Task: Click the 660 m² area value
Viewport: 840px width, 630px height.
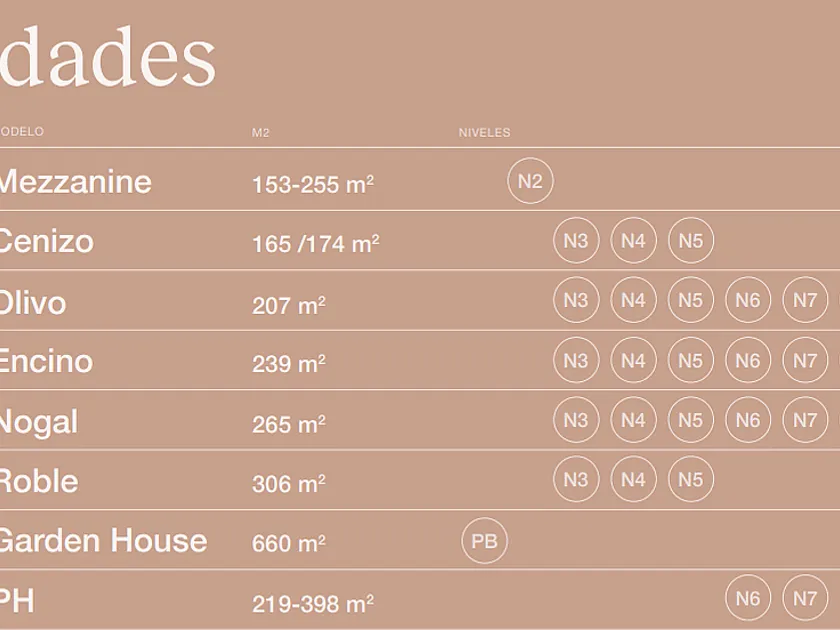Action: tap(289, 543)
